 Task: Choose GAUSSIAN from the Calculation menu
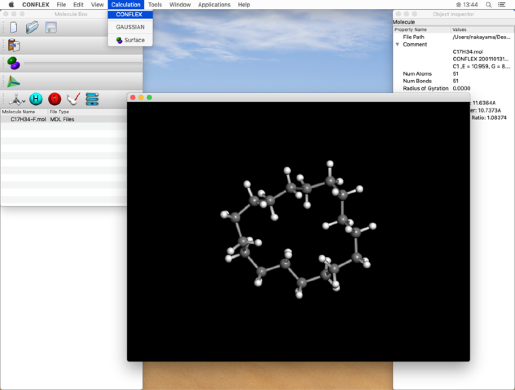click(130, 27)
